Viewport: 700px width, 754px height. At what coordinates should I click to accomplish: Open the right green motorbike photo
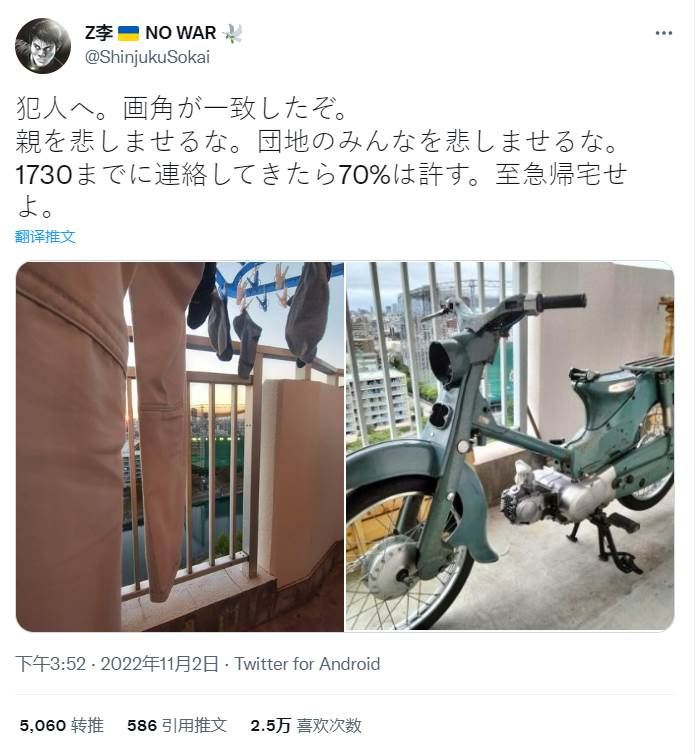point(510,446)
